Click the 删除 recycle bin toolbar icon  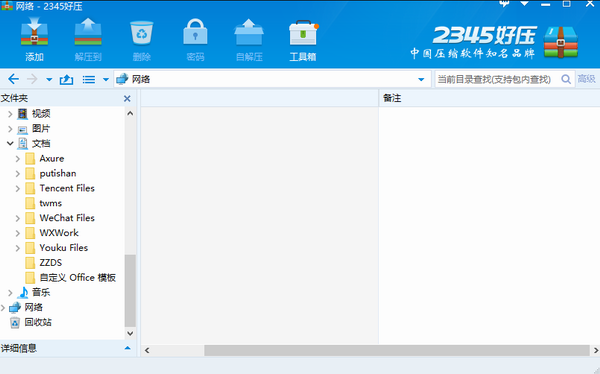142,33
